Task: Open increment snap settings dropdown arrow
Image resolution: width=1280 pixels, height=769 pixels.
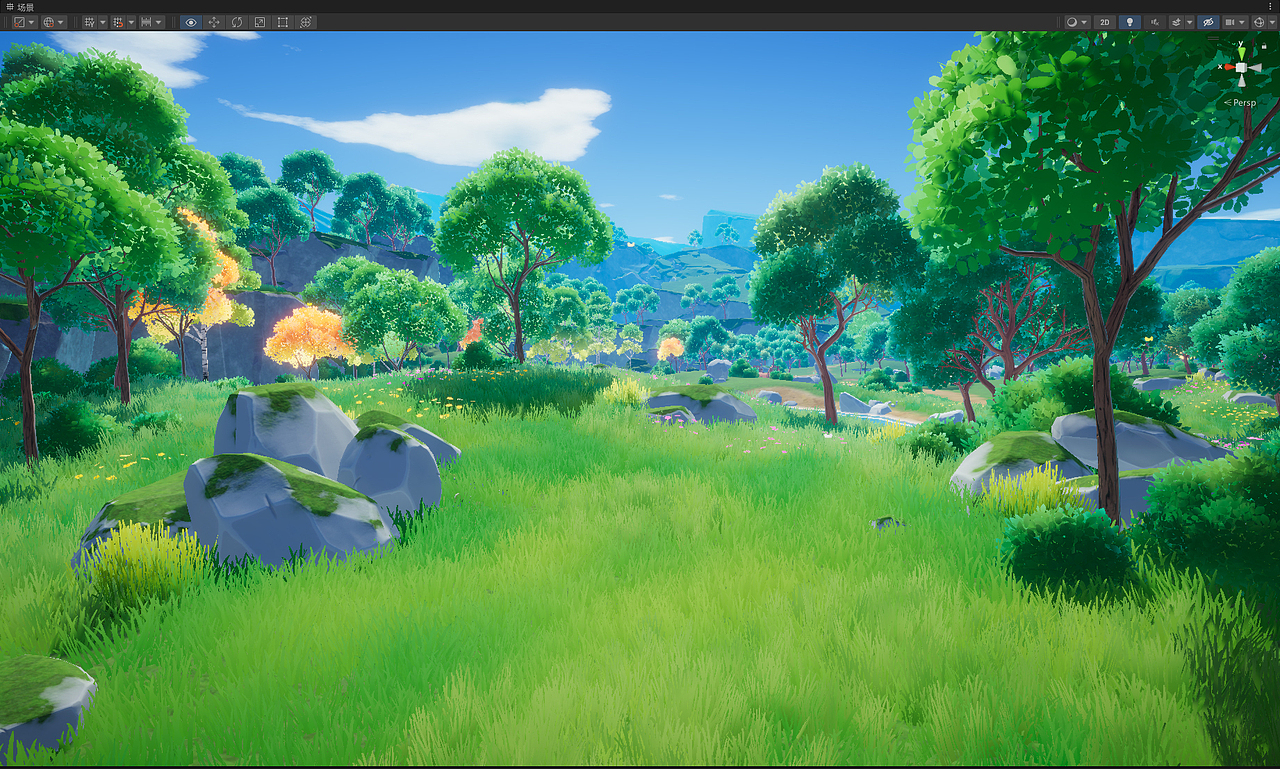Action: (x=159, y=22)
